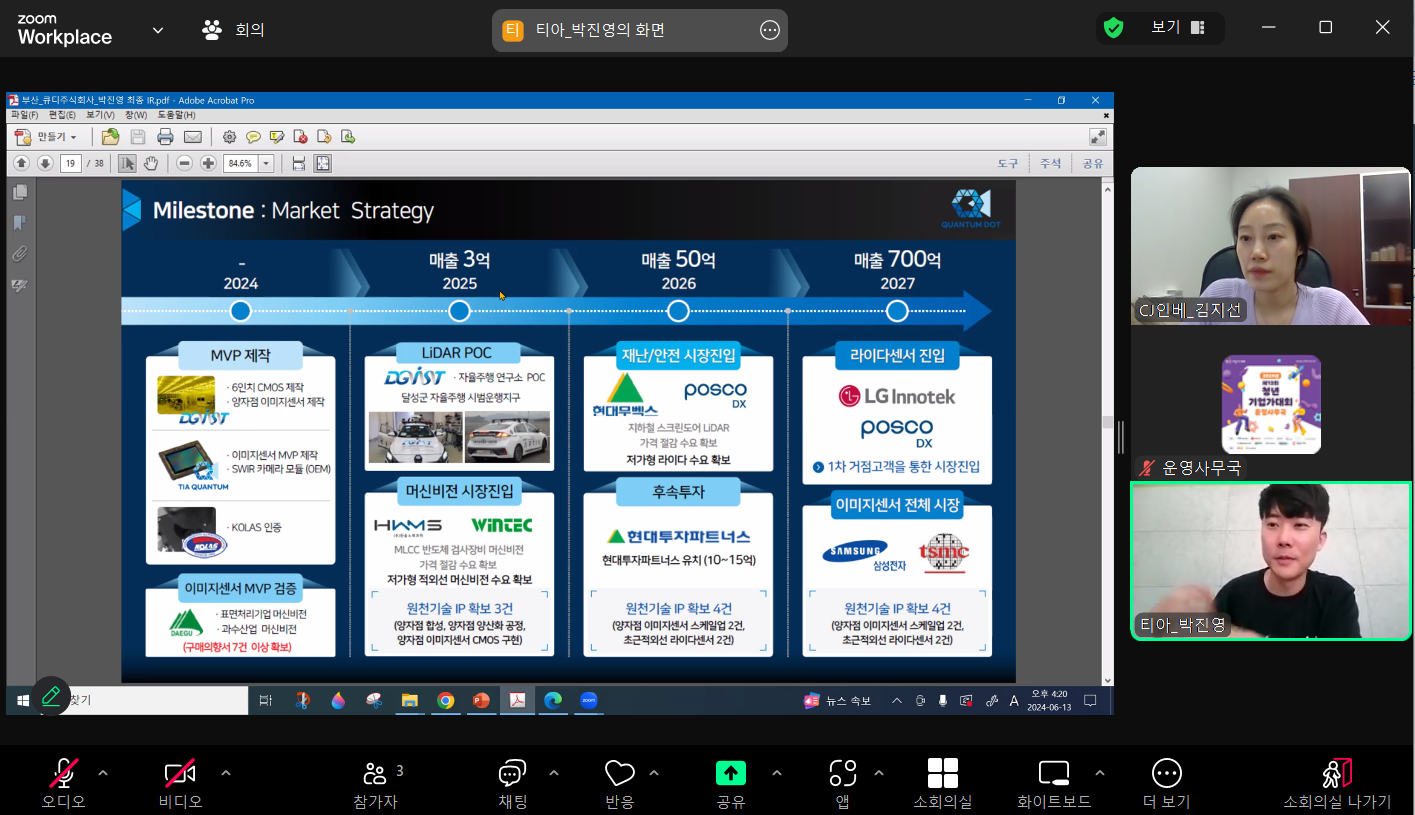Viewport: 1415px width, 815px height.
Task: Click the green shield security icon
Action: [1113, 28]
